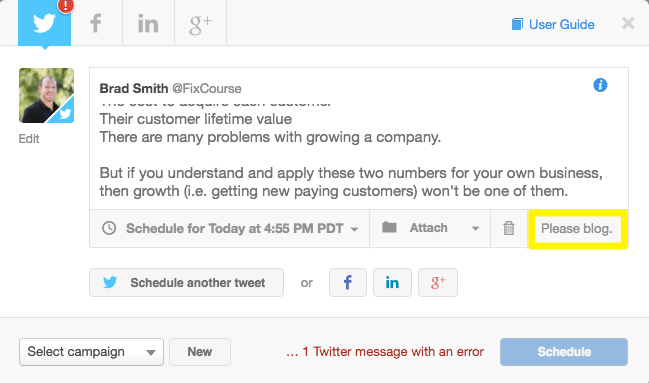Open the Attach dropdown menu
649x383 pixels.
pyautogui.click(x=430, y=228)
